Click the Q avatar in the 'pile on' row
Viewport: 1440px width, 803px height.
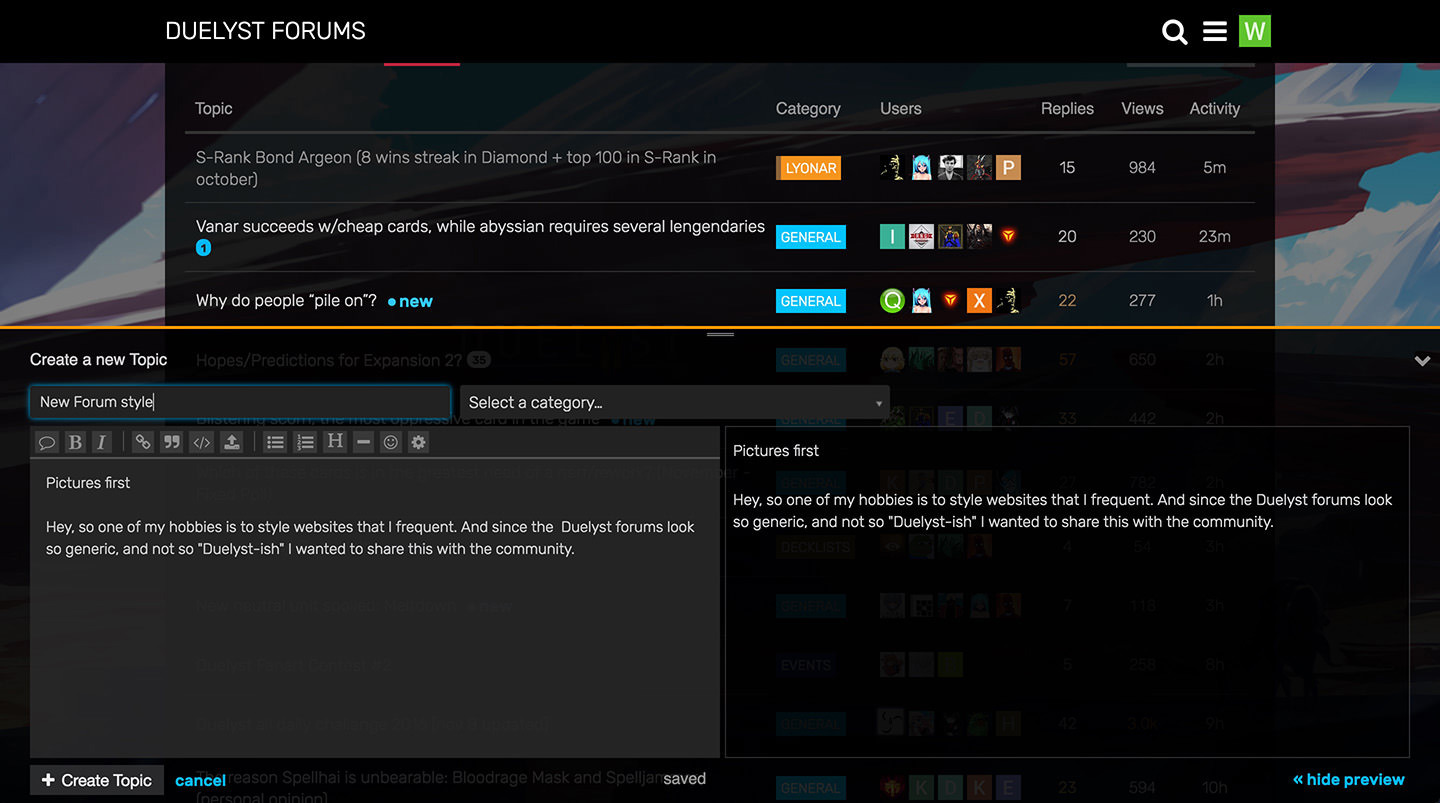click(x=892, y=300)
